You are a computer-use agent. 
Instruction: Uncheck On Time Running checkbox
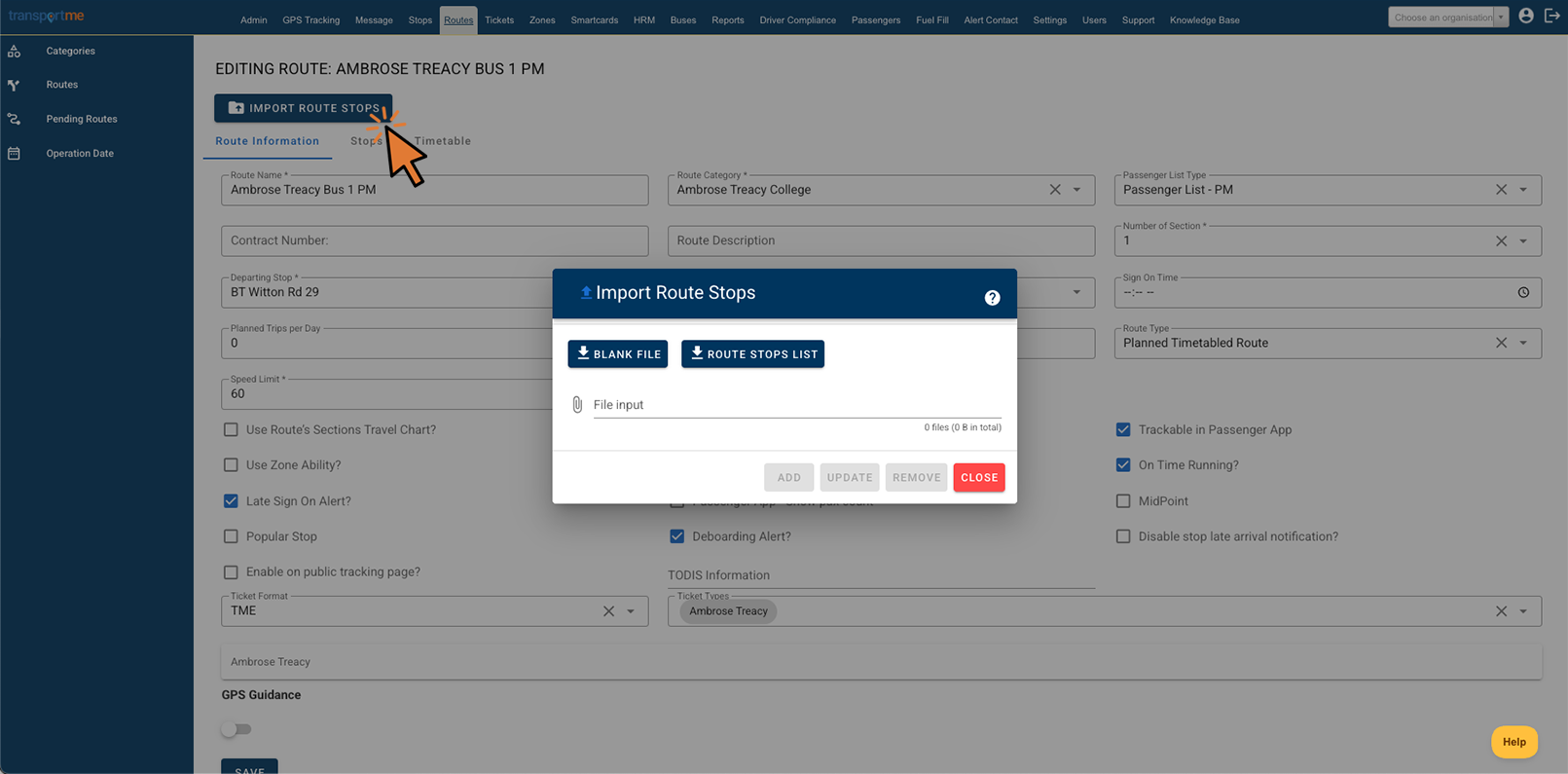(1123, 465)
